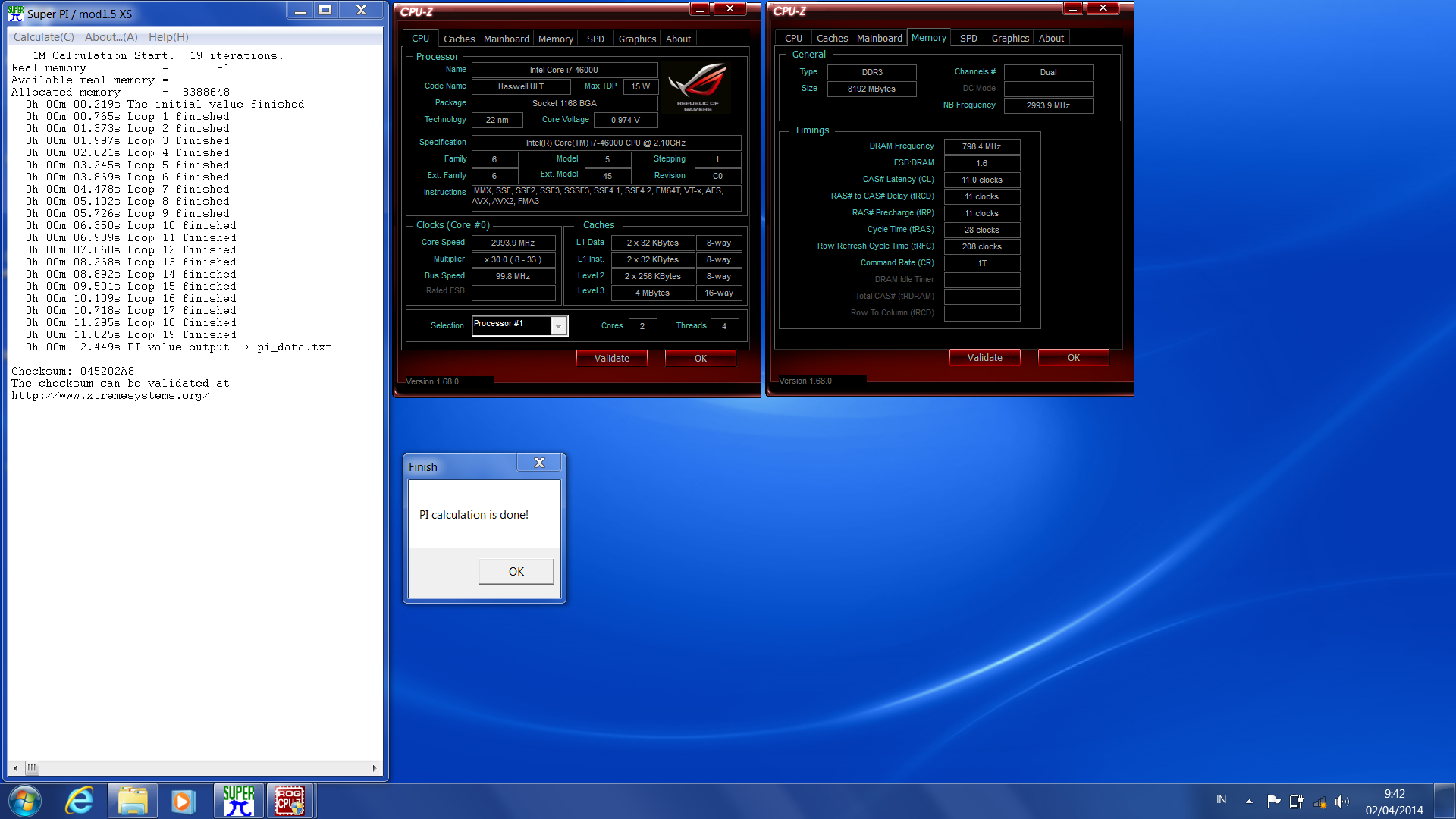1456x819 pixels.
Task: Click the xtremesystems.org URL text
Action: (x=111, y=395)
